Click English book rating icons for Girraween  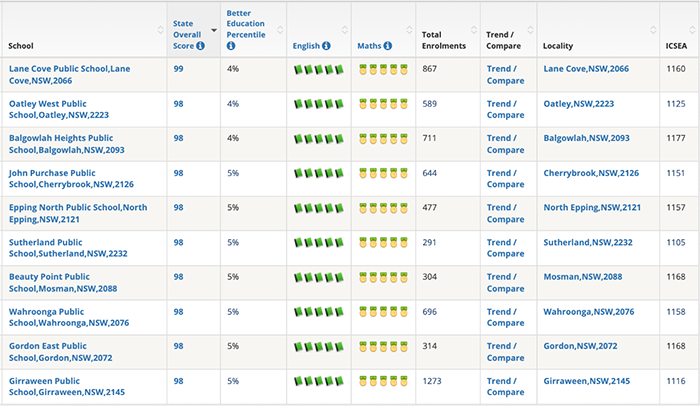point(318,381)
